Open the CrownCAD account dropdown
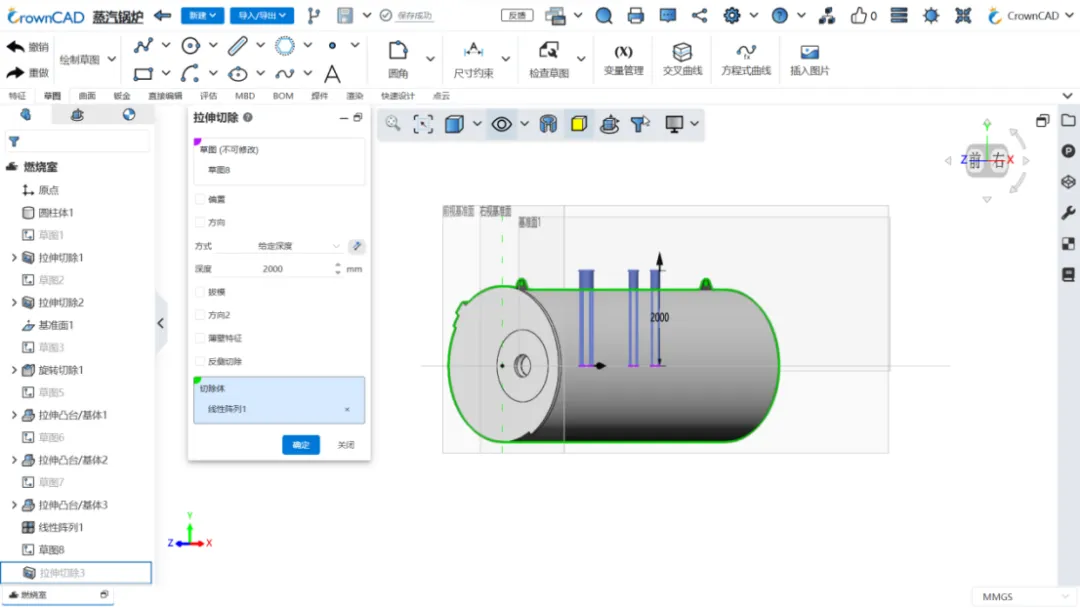Screen dimensions: 1080x608 (1030, 15)
